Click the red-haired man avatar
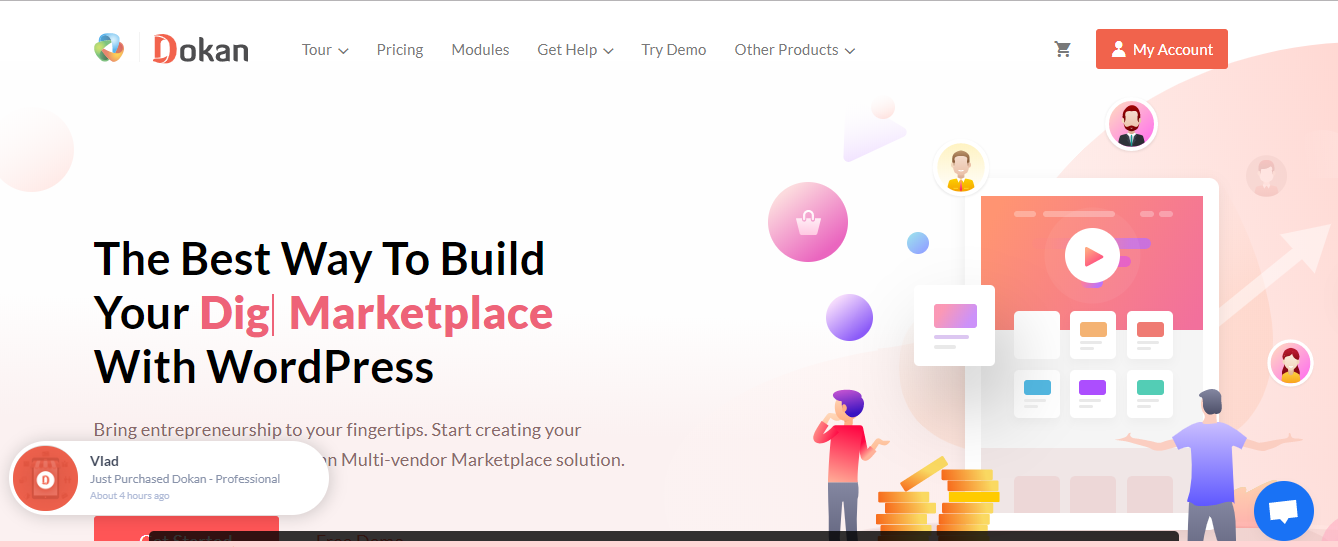 pos(1131,126)
